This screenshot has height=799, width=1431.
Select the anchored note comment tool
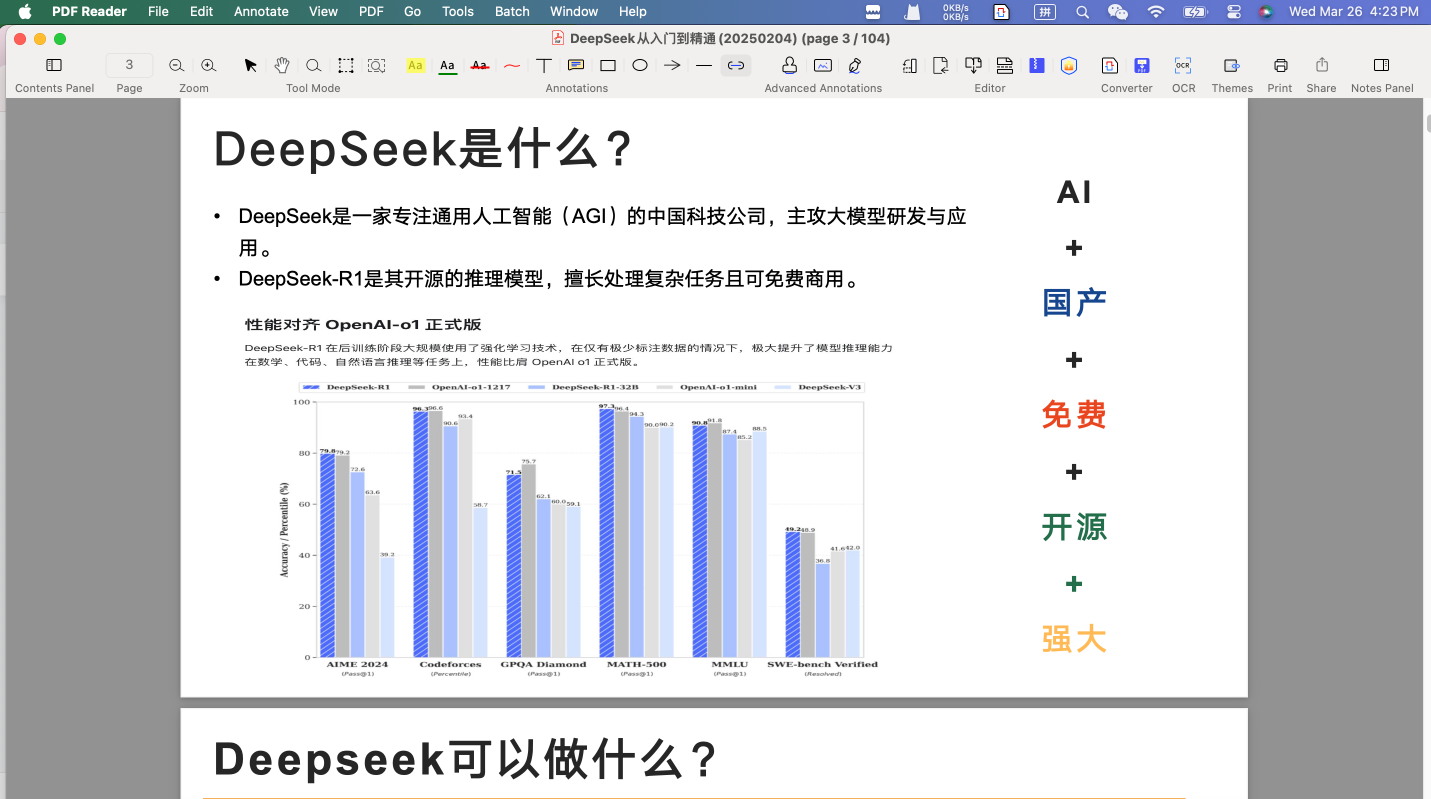click(576, 65)
